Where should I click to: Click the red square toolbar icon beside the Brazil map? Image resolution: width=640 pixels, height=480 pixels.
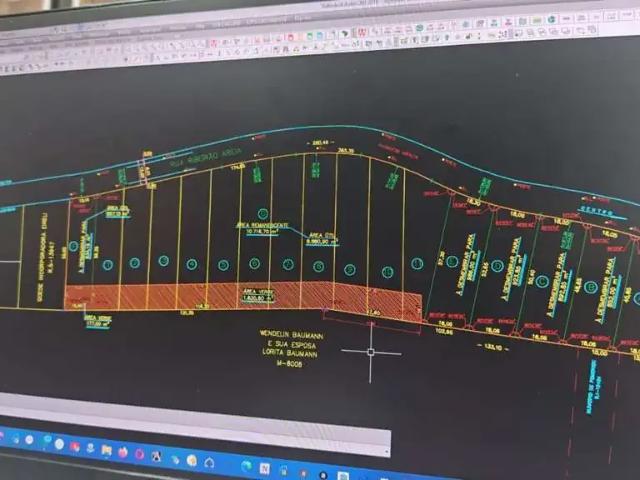(362, 32)
